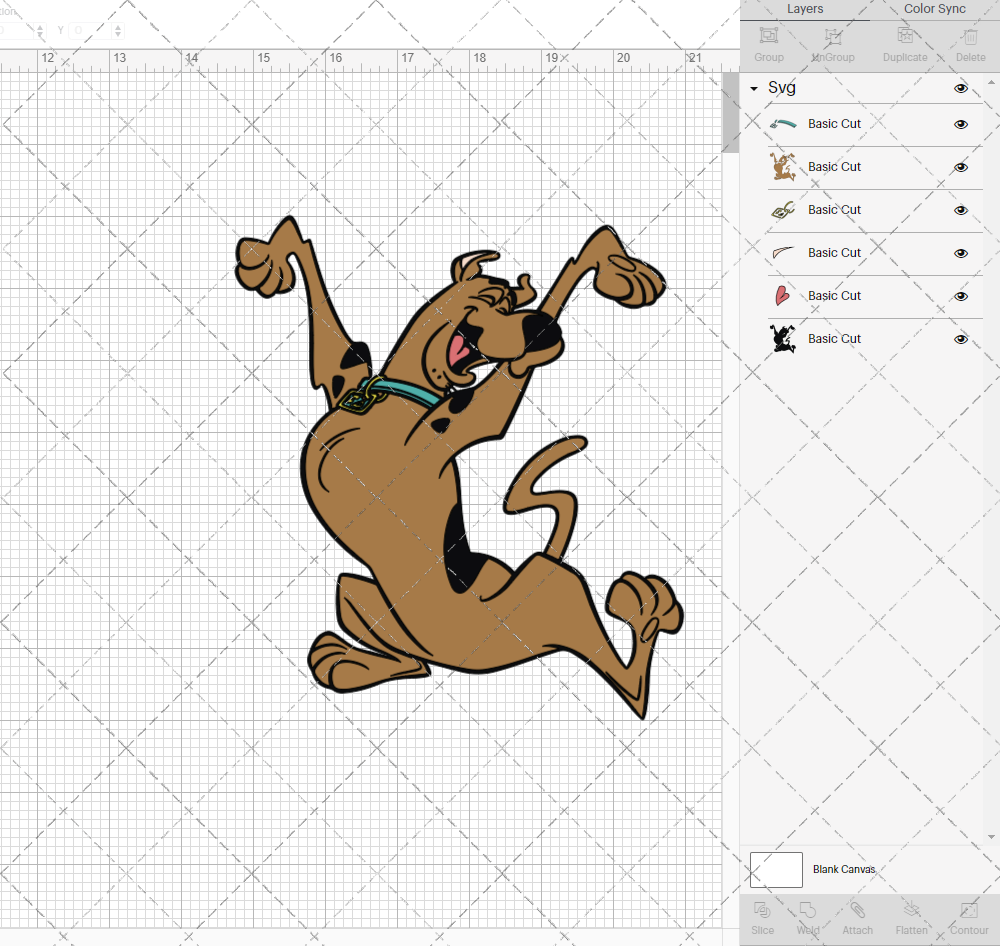This screenshot has width=1000, height=946.
Task: Delete the selected layer via trash icon
Action: point(970,36)
